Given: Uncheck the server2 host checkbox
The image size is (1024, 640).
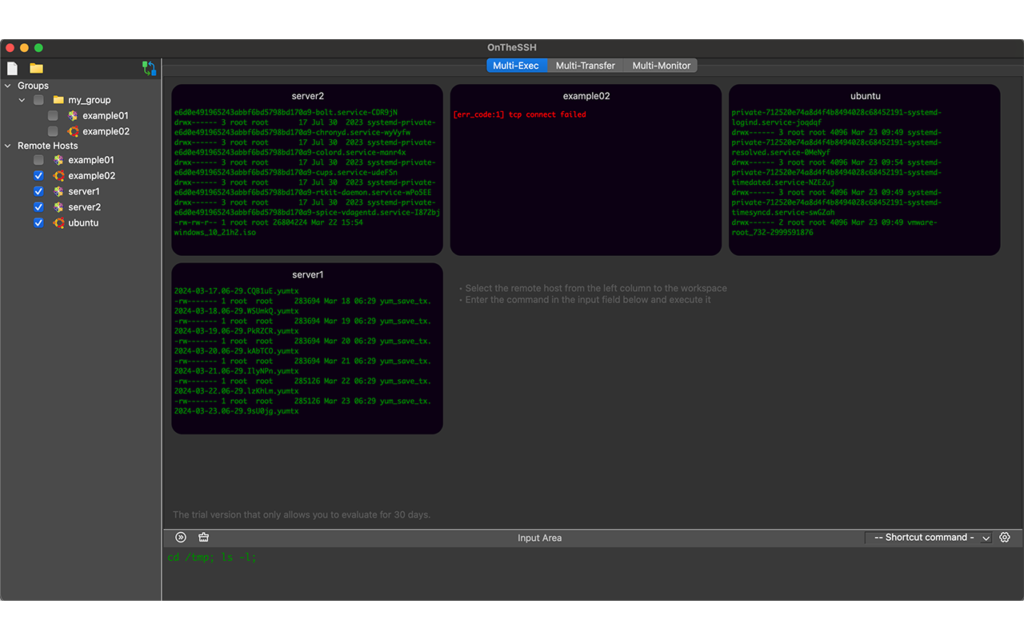Looking at the screenshot, I should click(39, 207).
